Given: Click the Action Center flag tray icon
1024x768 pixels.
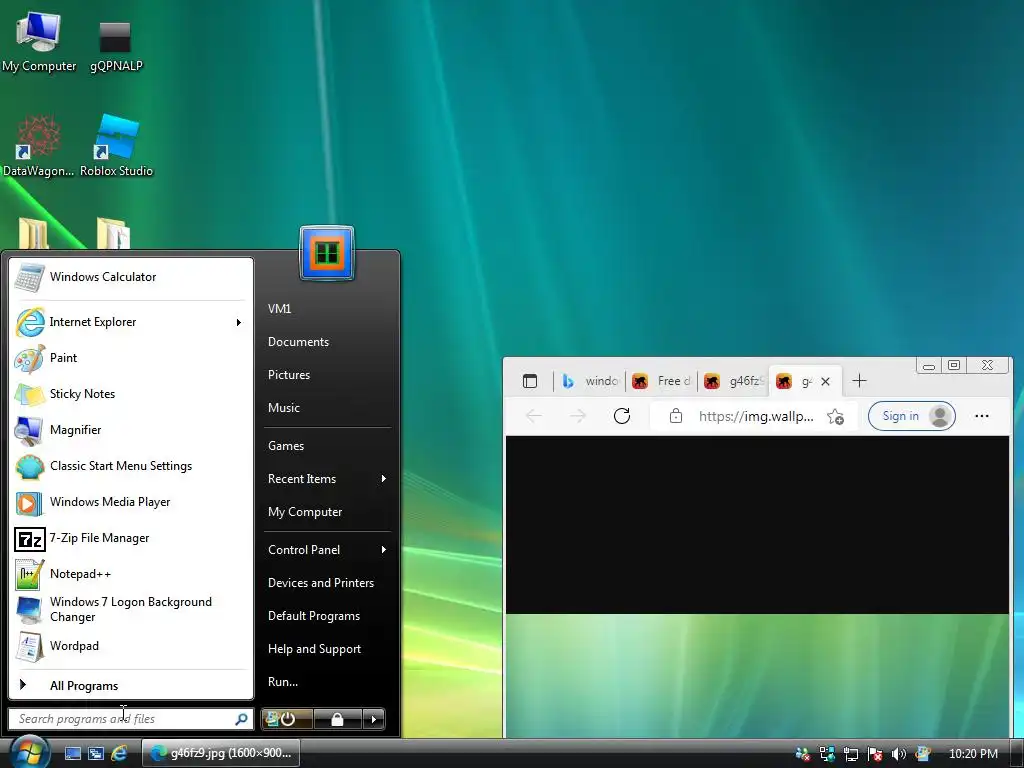Looking at the screenshot, I should [875, 754].
